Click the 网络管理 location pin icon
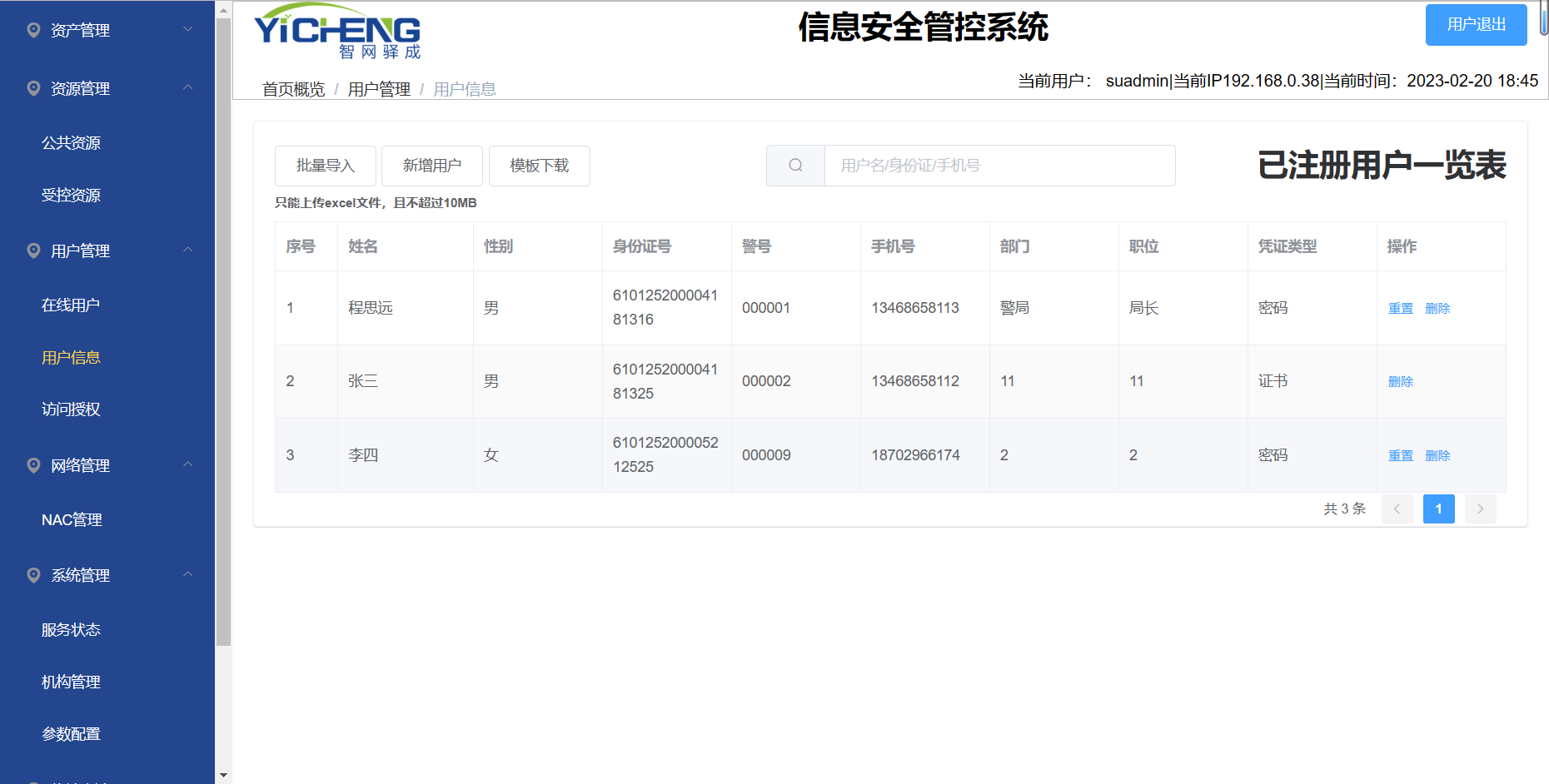This screenshot has height=784, width=1549. [33, 466]
